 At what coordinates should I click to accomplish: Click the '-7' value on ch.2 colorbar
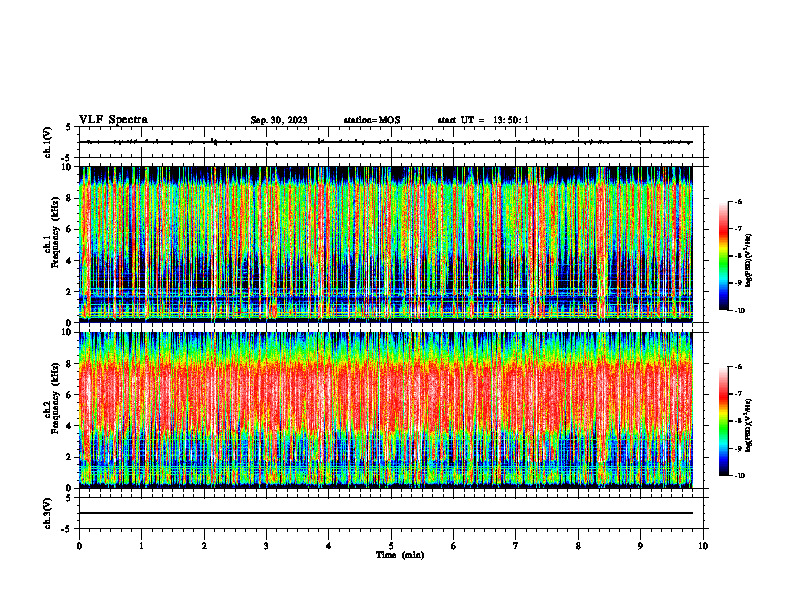click(738, 394)
